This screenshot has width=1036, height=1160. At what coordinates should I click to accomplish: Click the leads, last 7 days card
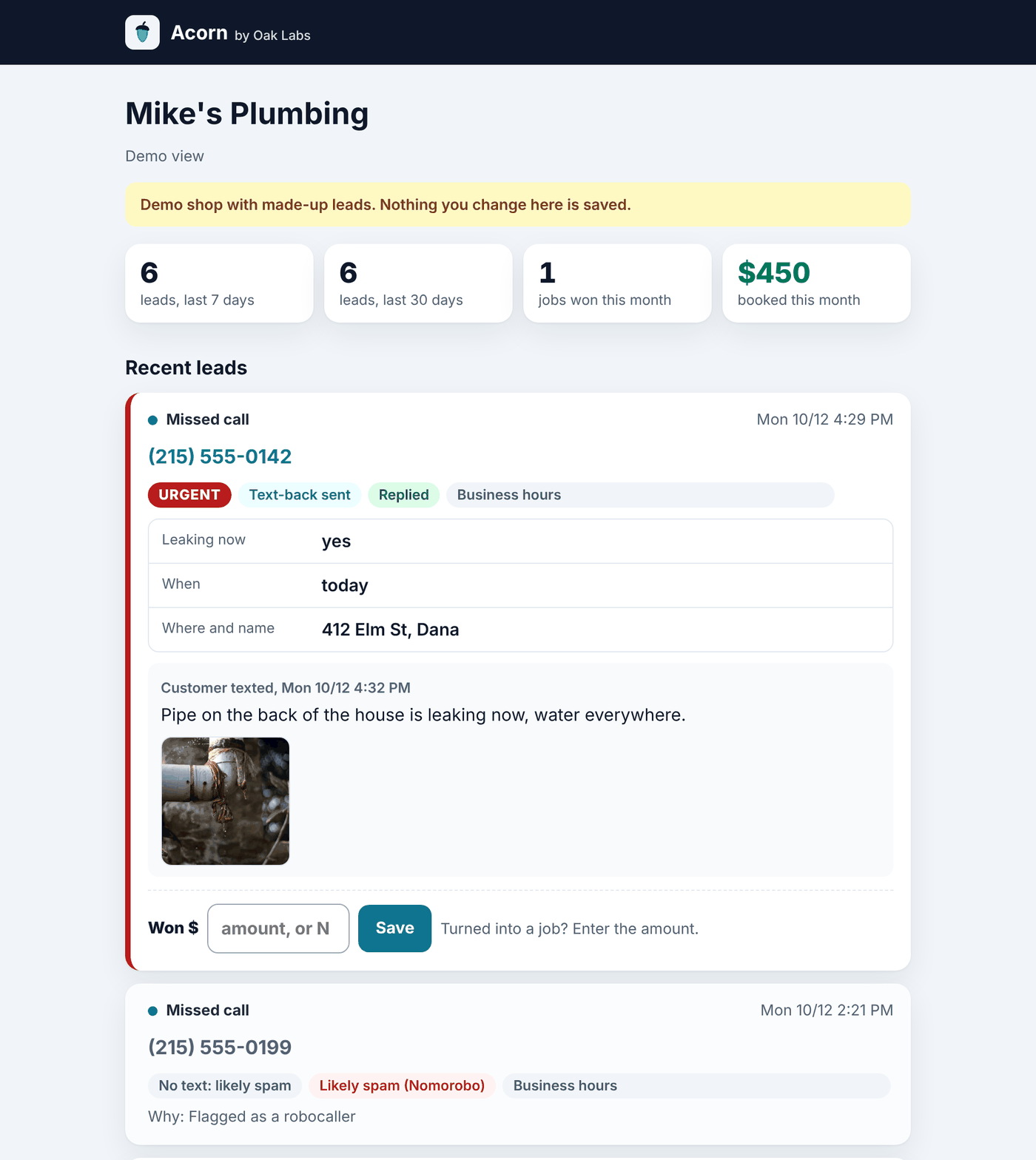219,283
